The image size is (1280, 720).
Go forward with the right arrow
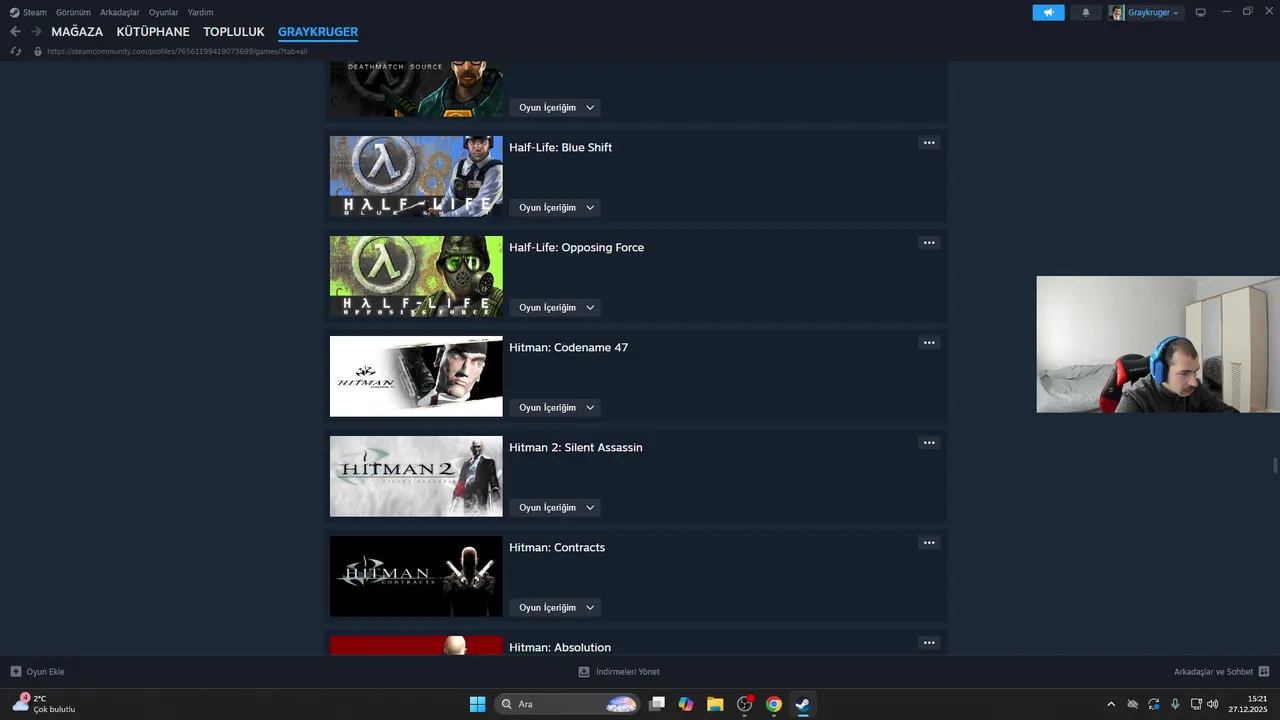coord(36,32)
